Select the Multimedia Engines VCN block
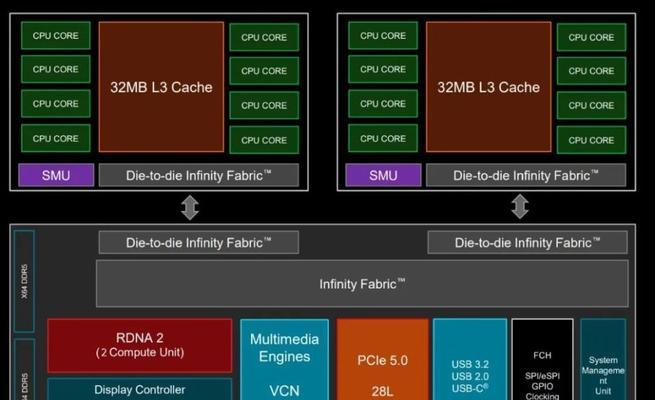This screenshot has height=400, width=655. click(284, 359)
